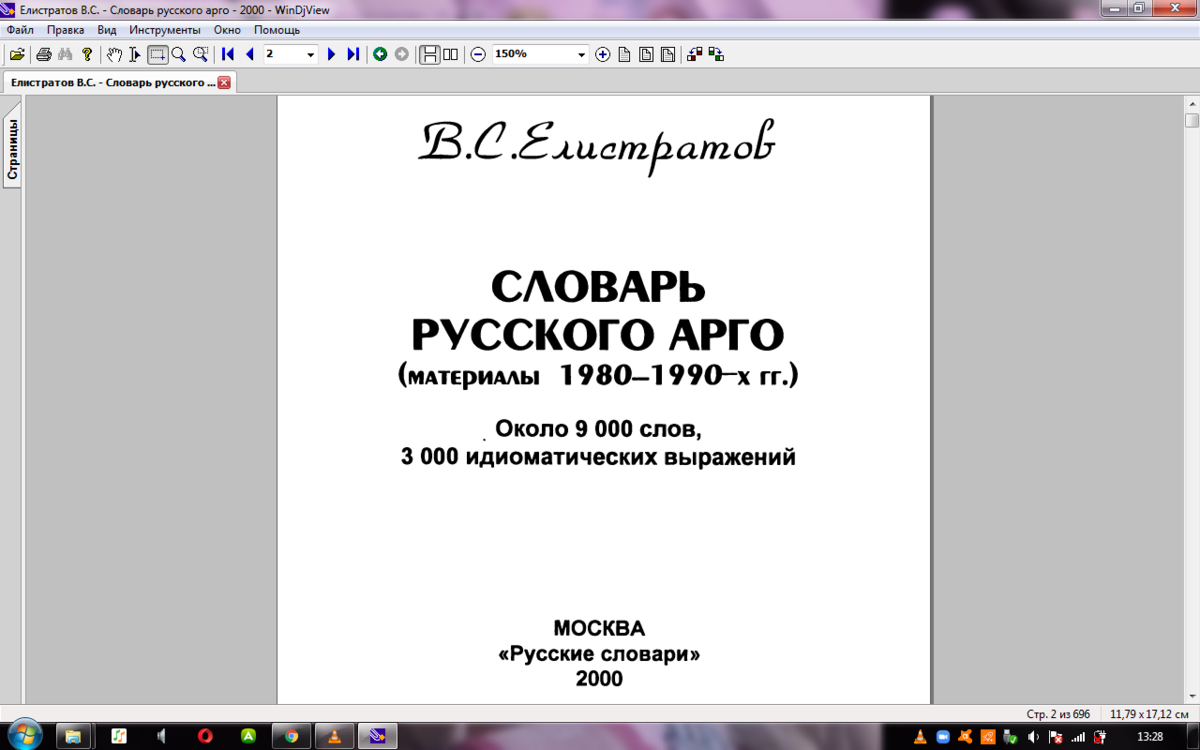Select the rectangle region selection tool
1200x750 pixels.
tap(157, 54)
